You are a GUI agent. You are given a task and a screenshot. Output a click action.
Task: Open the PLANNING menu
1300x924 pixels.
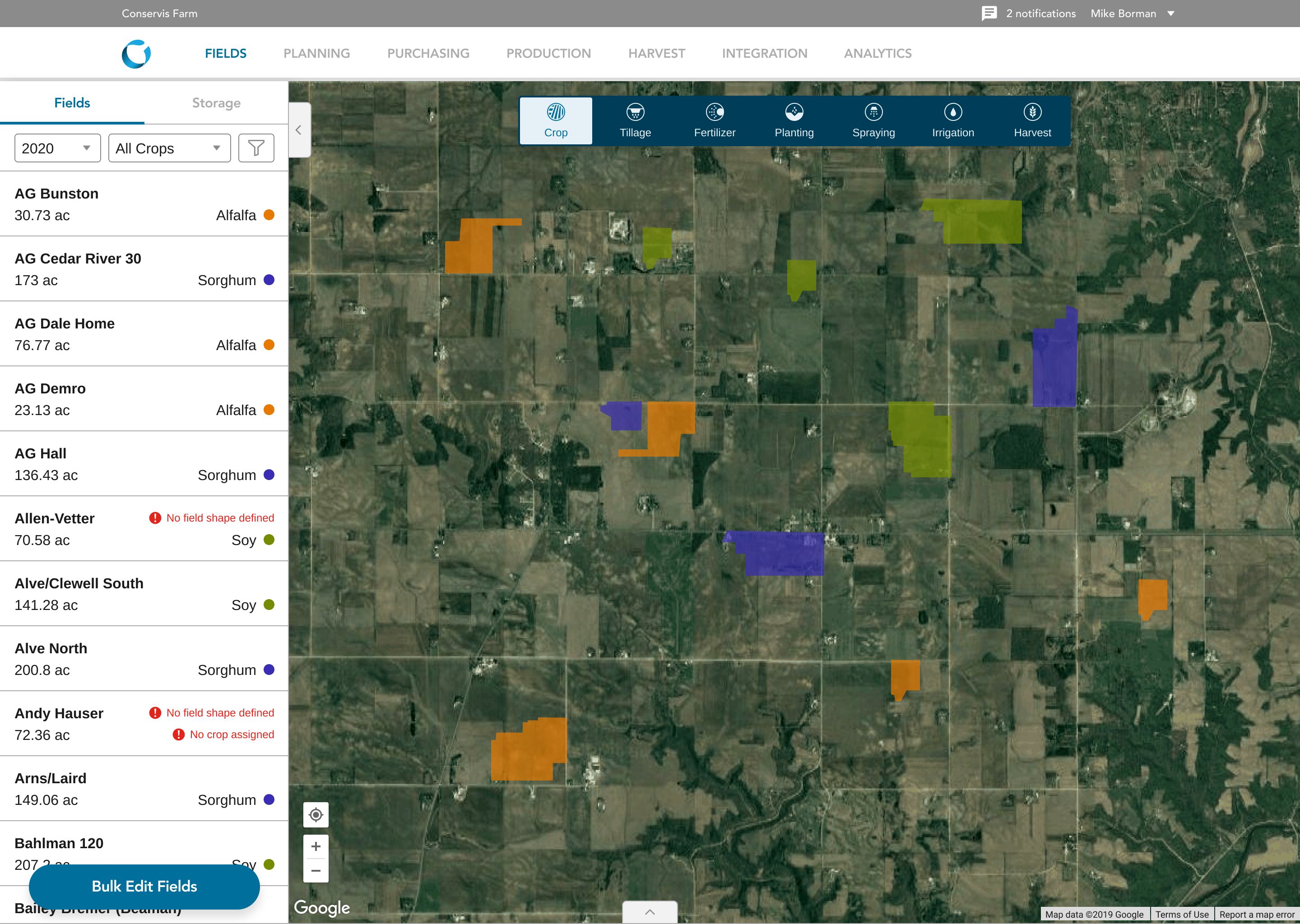click(317, 54)
